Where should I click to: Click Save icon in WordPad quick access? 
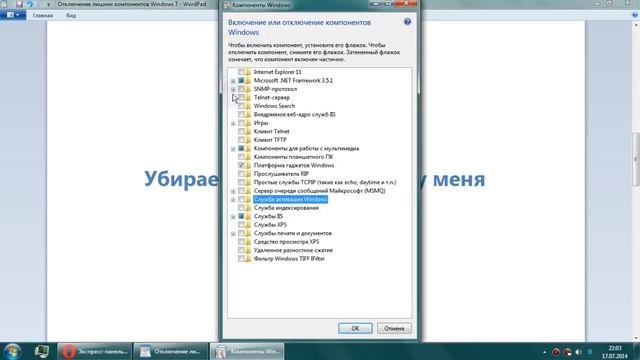pyautogui.click(x=19, y=4)
